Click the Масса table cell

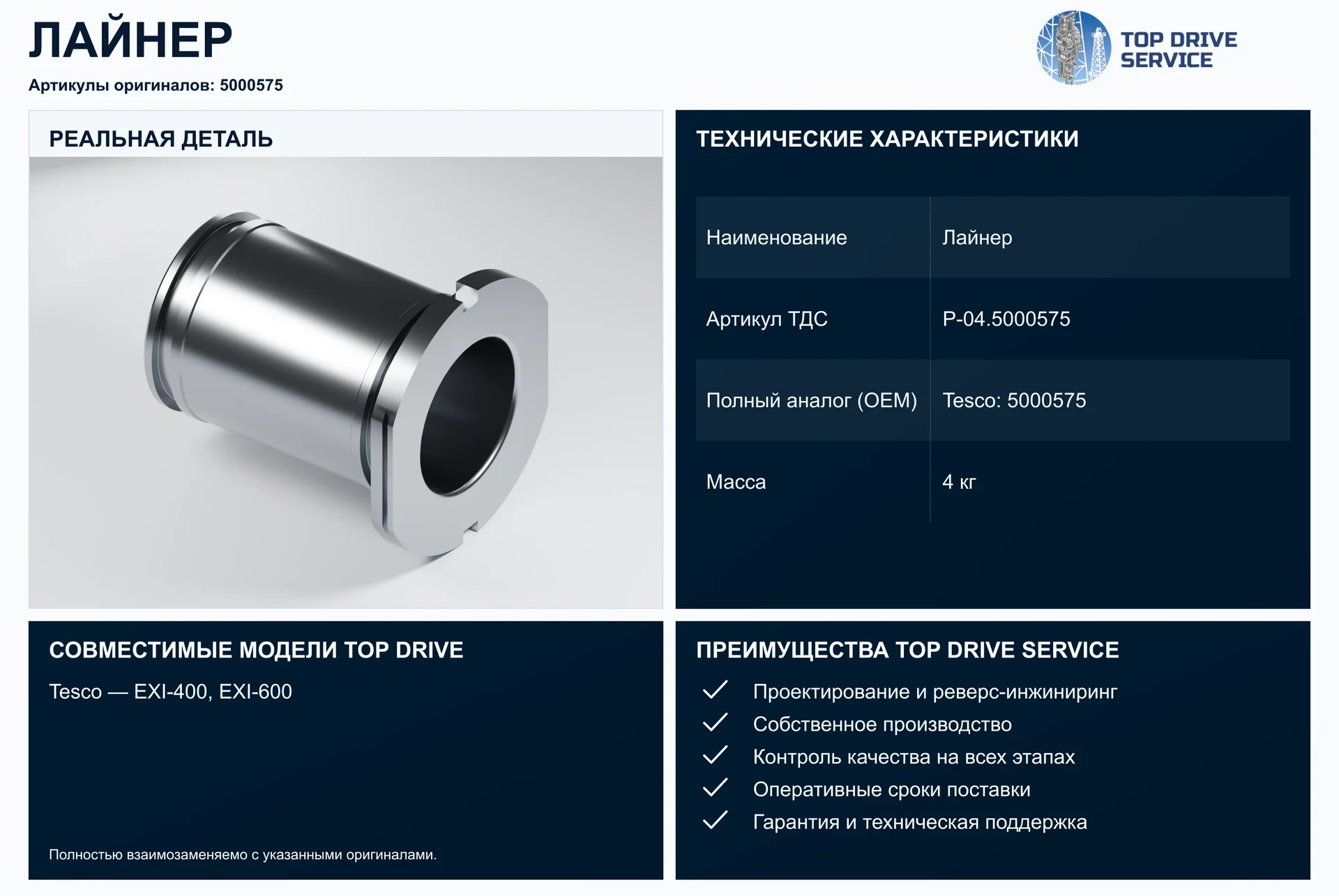pyautogui.click(x=812, y=482)
